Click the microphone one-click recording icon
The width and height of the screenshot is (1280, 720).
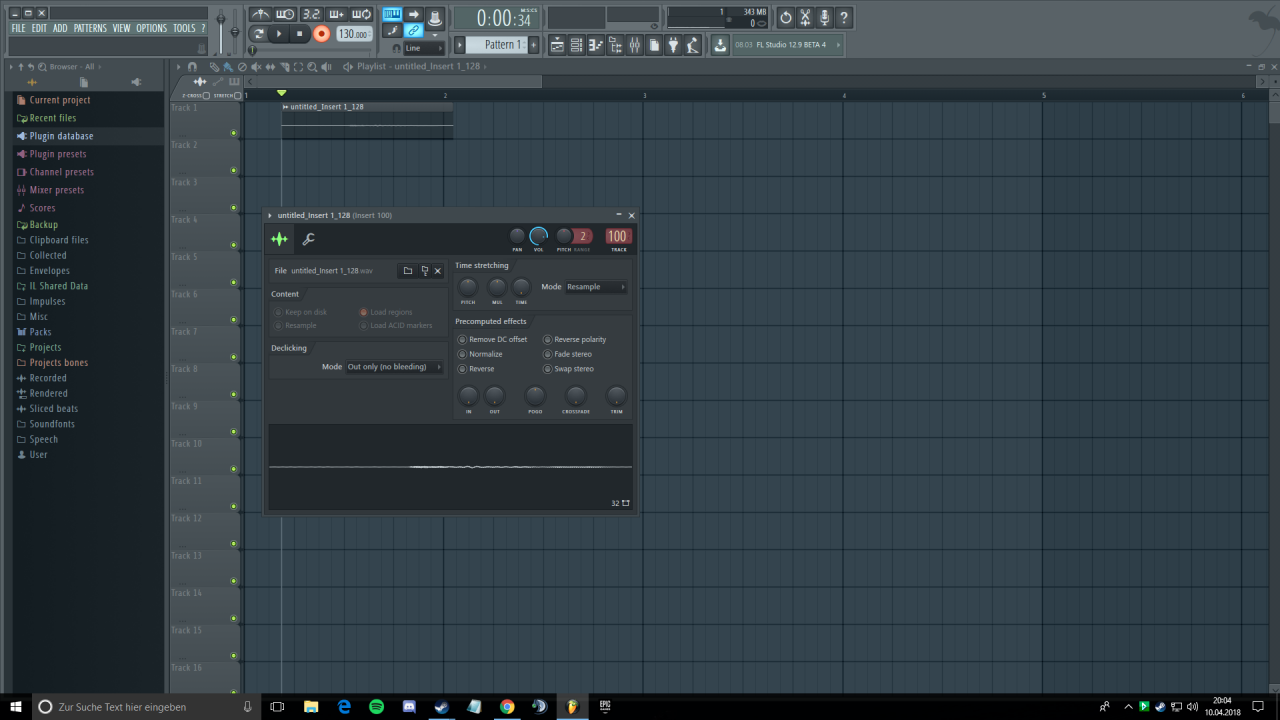click(x=825, y=18)
